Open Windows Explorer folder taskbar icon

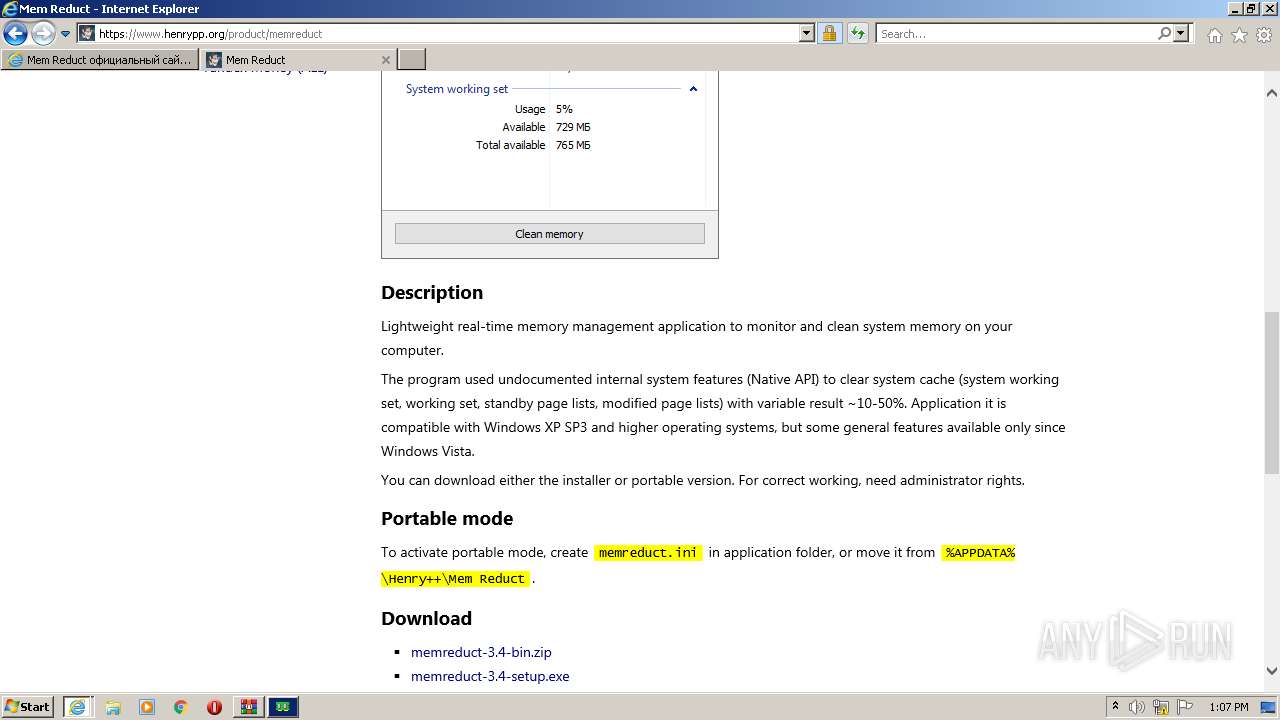click(x=113, y=707)
